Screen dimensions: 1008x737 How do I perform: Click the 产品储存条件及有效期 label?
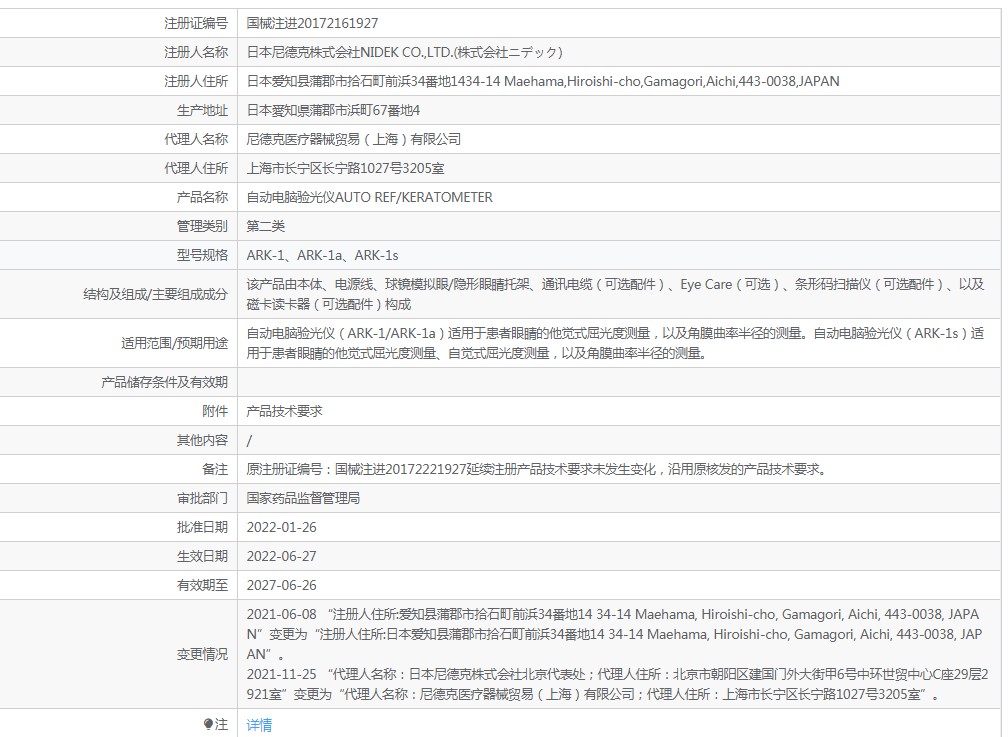(165, 382)
